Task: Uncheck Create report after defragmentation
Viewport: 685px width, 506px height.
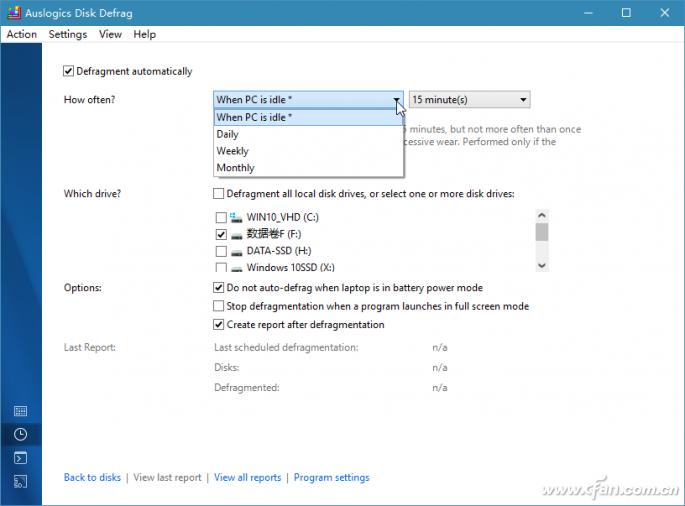Action: pos(218,324)
